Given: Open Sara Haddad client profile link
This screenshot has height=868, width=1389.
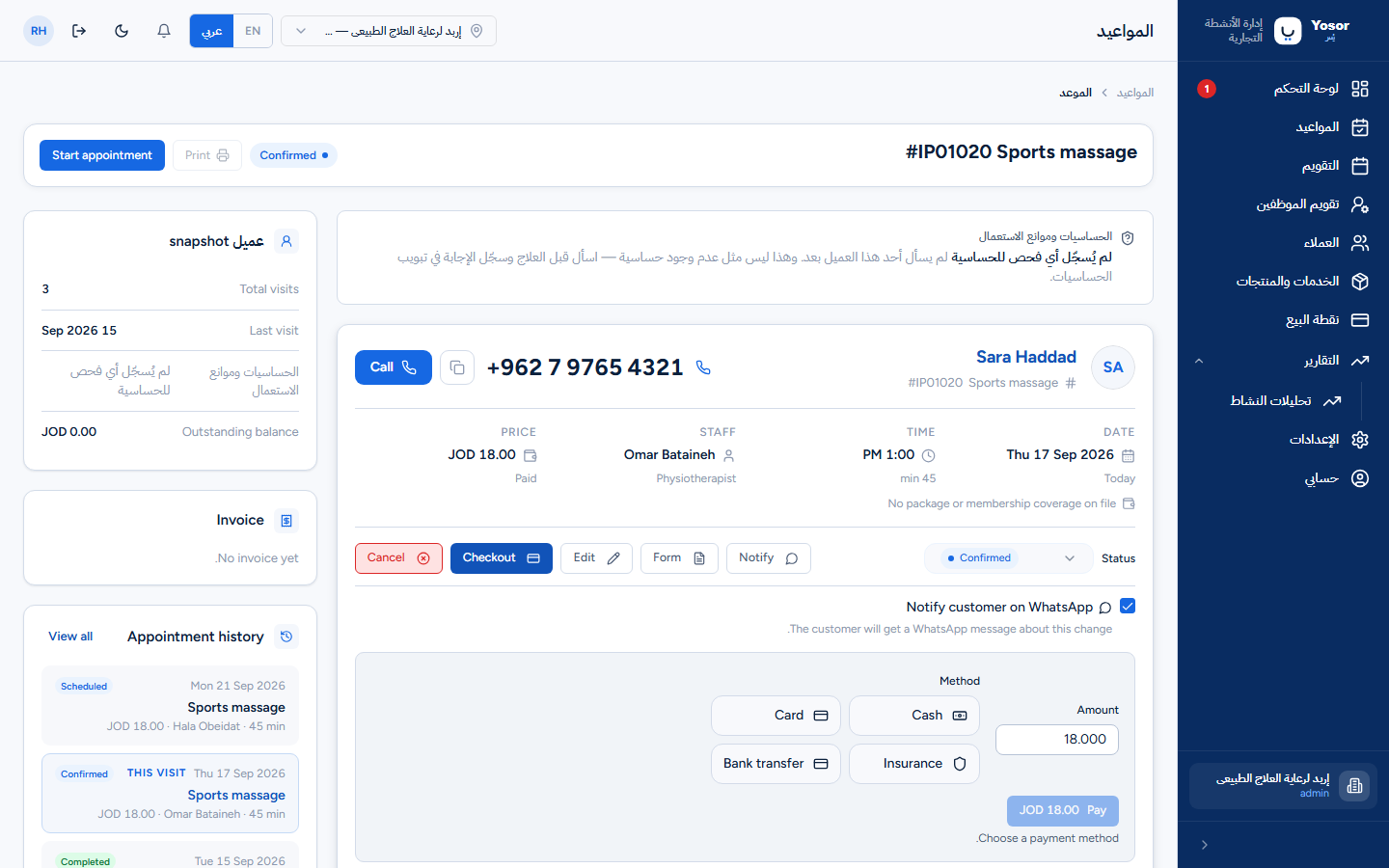Looking at the screenshot, I should [1026, 357].
